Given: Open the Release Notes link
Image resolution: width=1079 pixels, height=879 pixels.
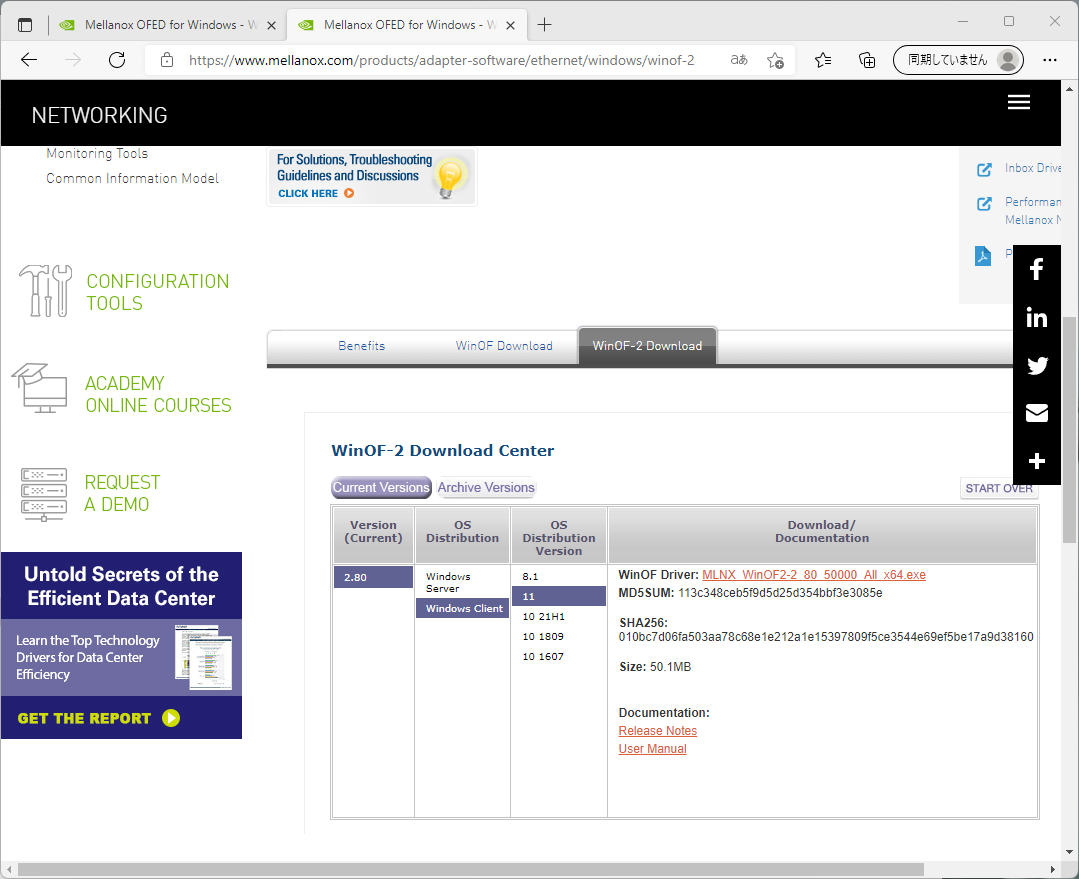Looking at the screenshot, I should pos(657,731).
